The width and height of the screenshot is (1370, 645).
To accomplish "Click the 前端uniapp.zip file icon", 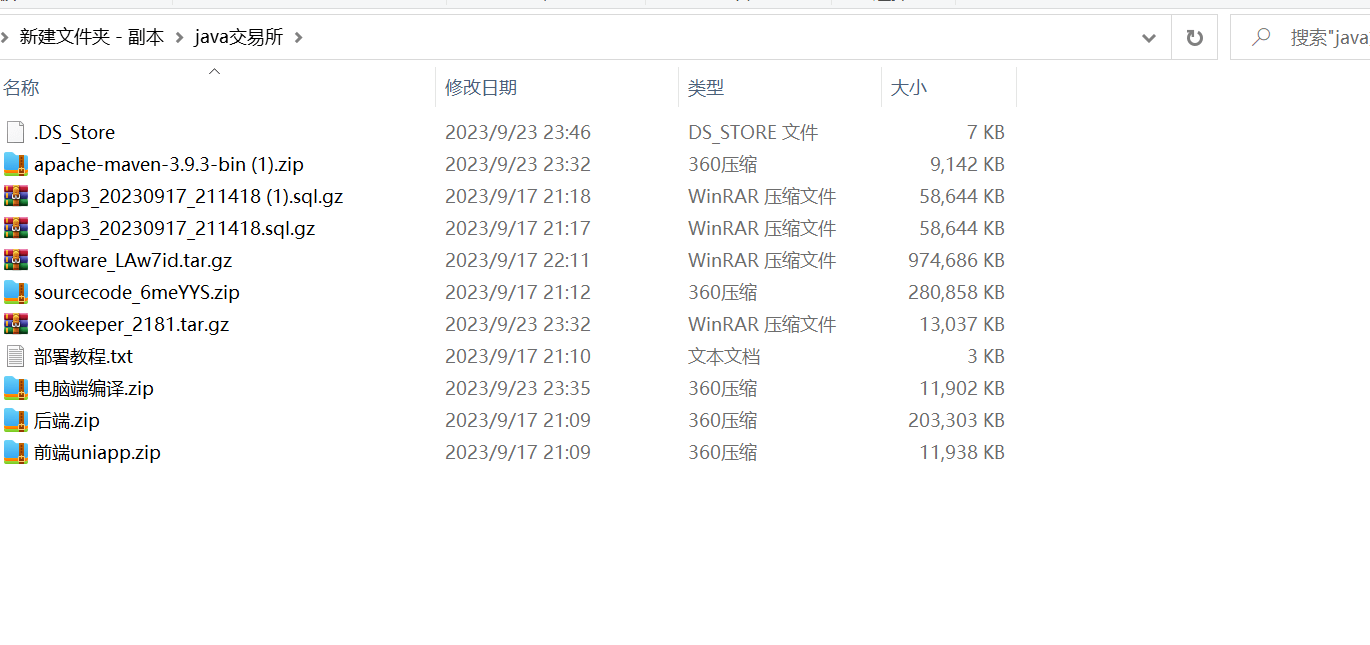I will [x=15, y=452].
